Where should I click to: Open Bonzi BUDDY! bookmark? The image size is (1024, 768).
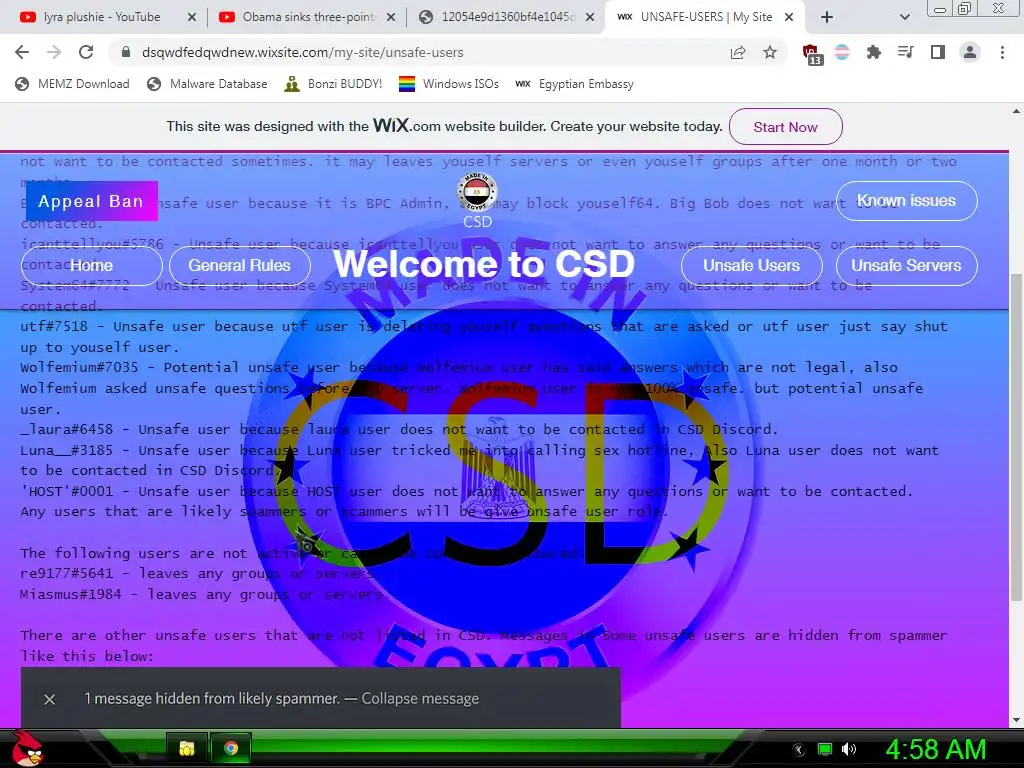(x=333, y=84)
